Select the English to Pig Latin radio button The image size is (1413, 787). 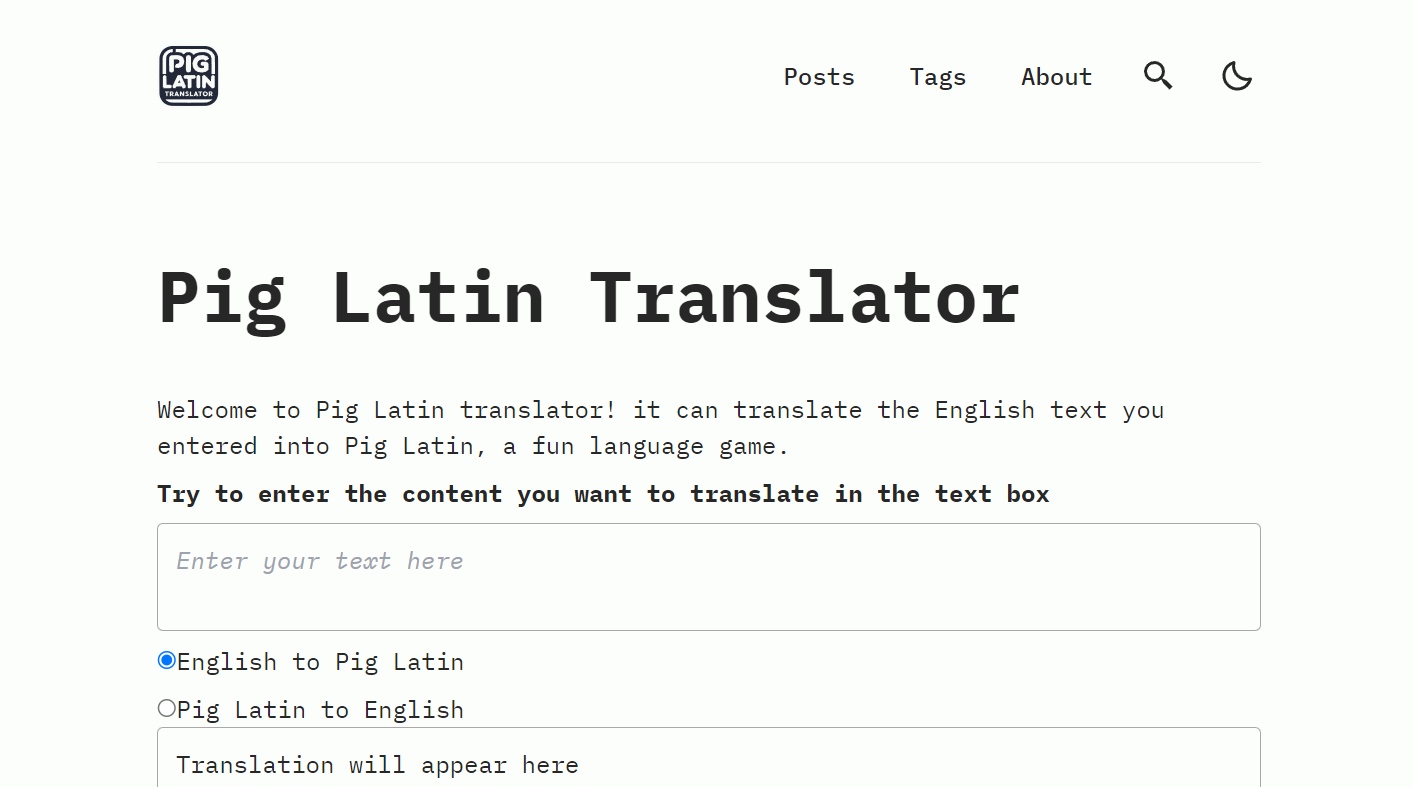(166, 660)
